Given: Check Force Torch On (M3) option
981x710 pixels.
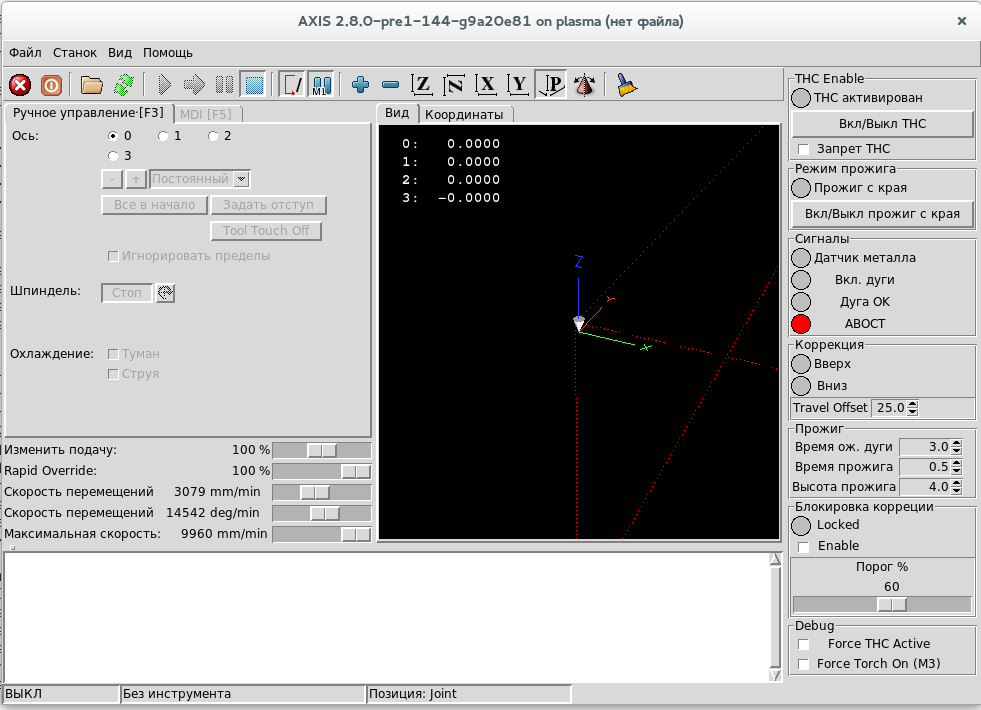Looking at the screenshot, I should [803, 664].
